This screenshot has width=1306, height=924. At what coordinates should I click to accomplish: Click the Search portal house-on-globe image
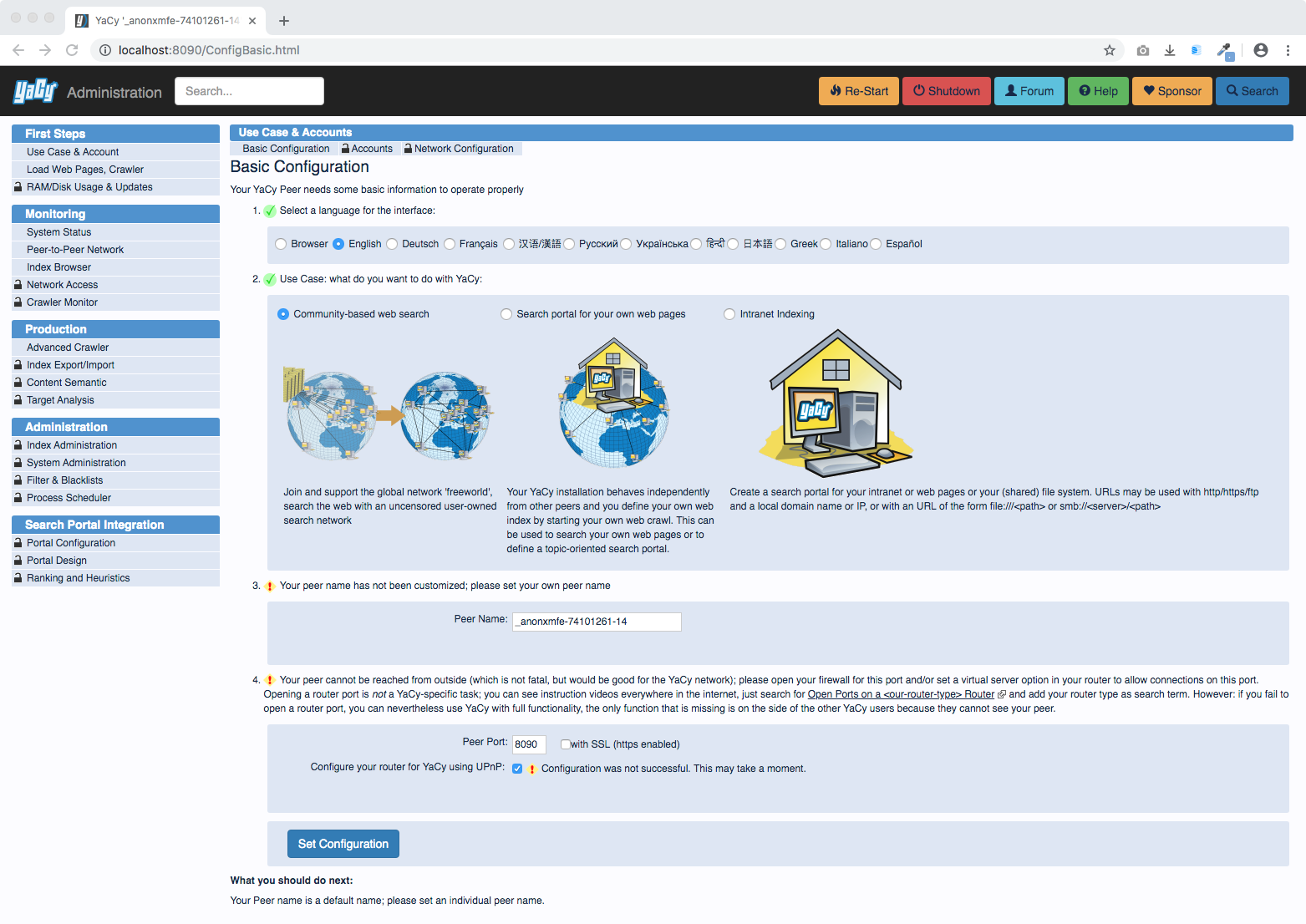tap(614, 402)
